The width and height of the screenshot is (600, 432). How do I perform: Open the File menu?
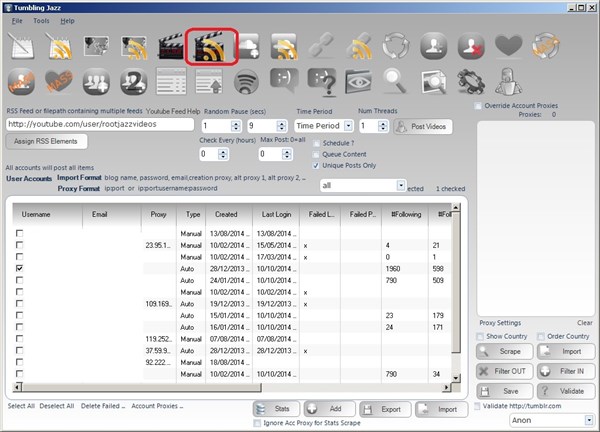[17, 21]
